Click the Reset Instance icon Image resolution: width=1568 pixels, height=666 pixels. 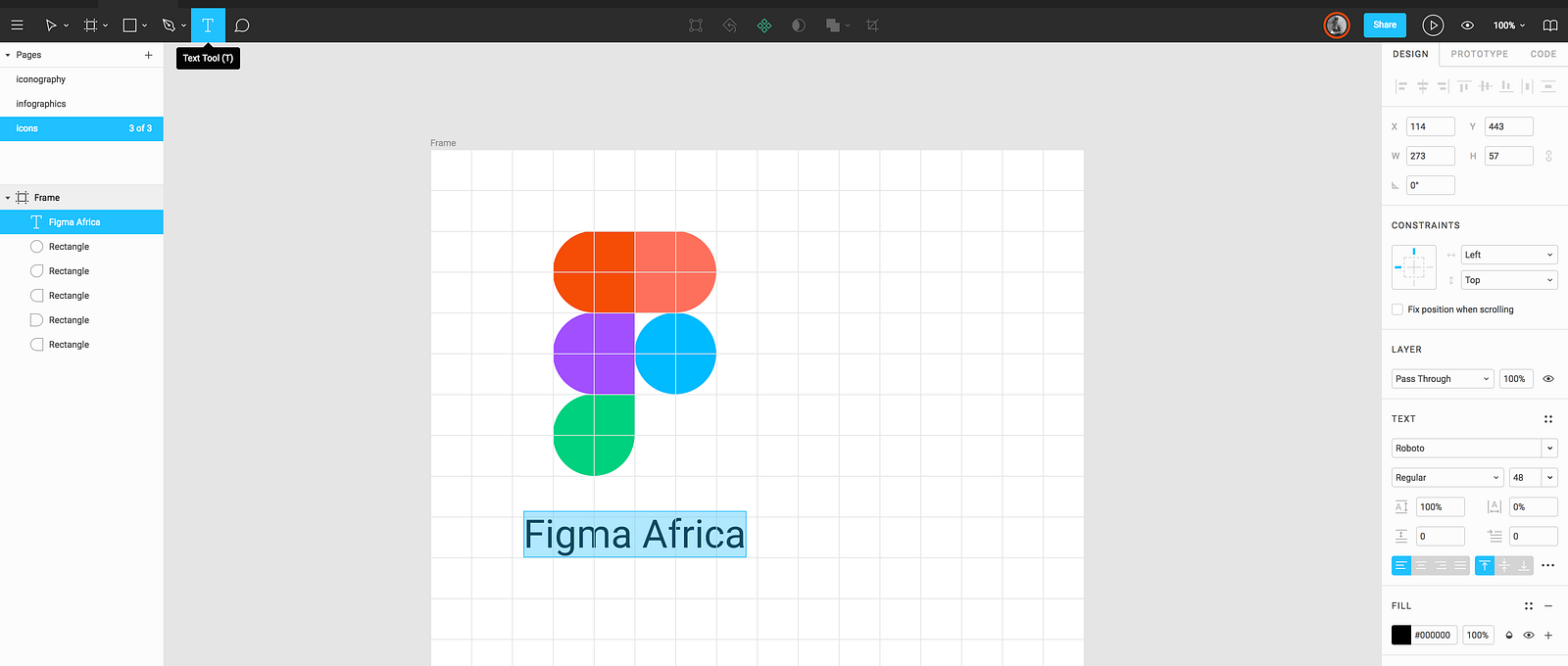pos(730,25)
